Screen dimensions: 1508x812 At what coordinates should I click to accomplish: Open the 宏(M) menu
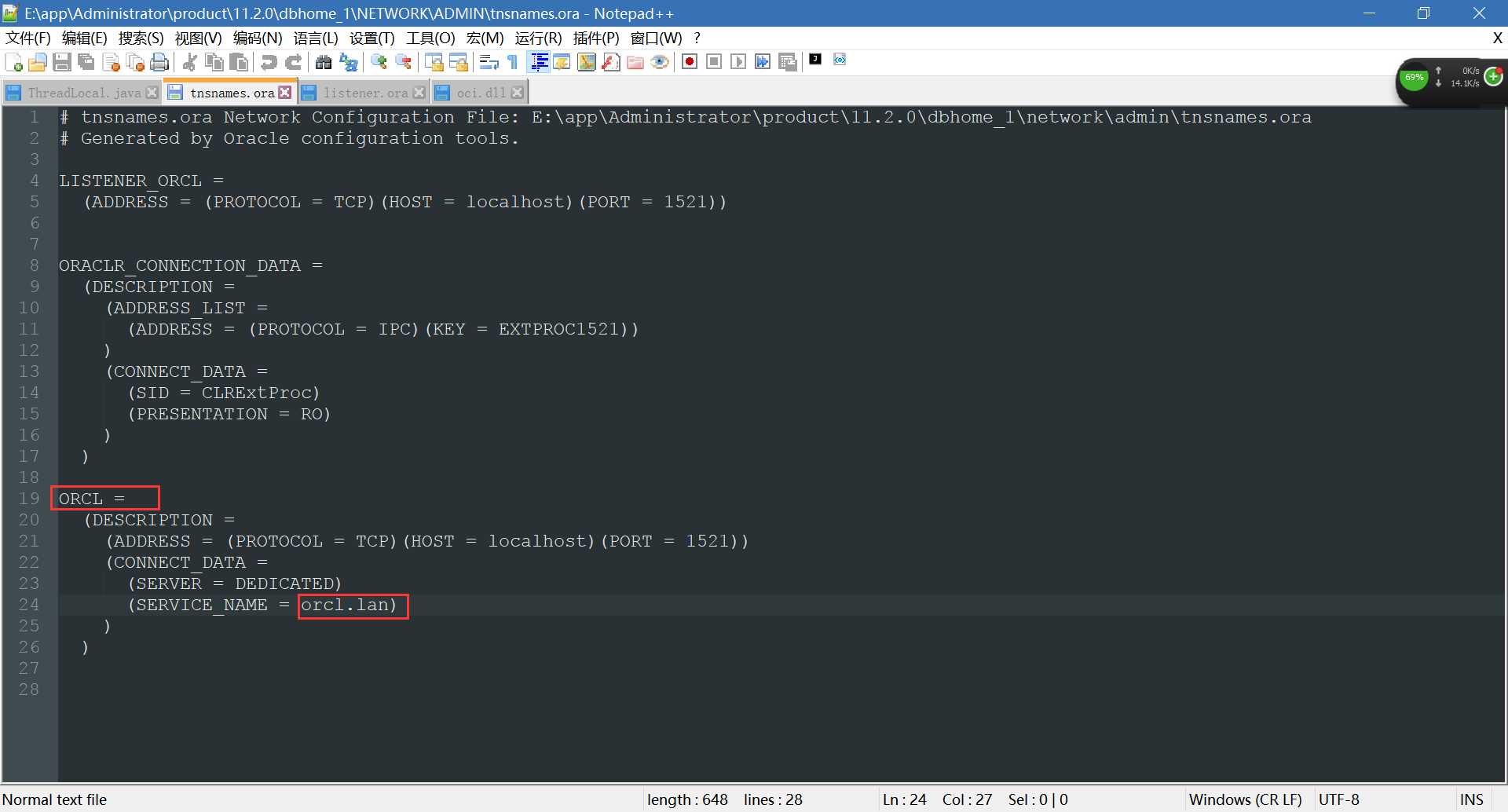[485, 38]
